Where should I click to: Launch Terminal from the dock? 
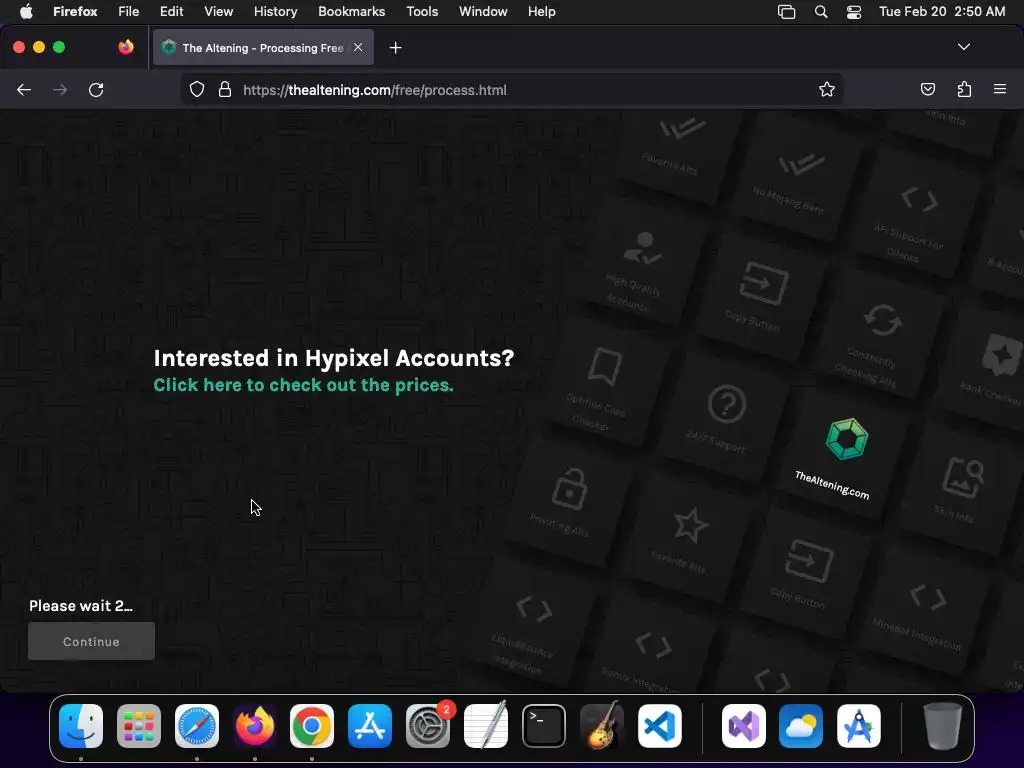(543, 726)
